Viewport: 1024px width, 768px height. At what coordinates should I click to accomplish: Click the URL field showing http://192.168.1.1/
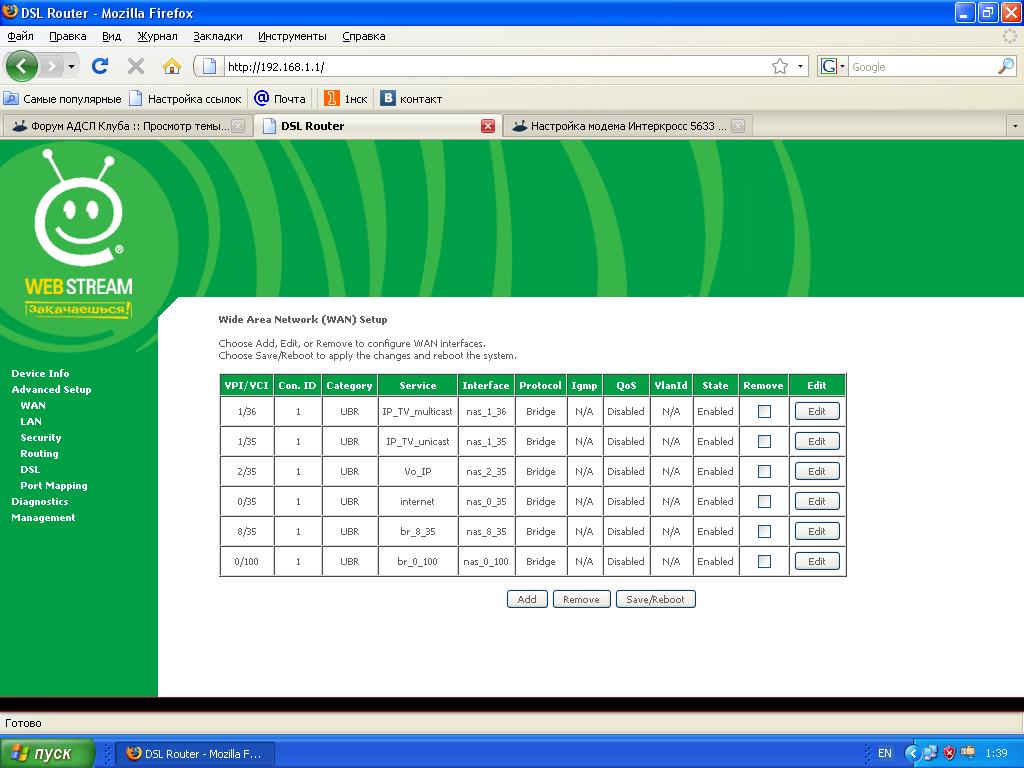pyautogui.click(x=496, y=67)
